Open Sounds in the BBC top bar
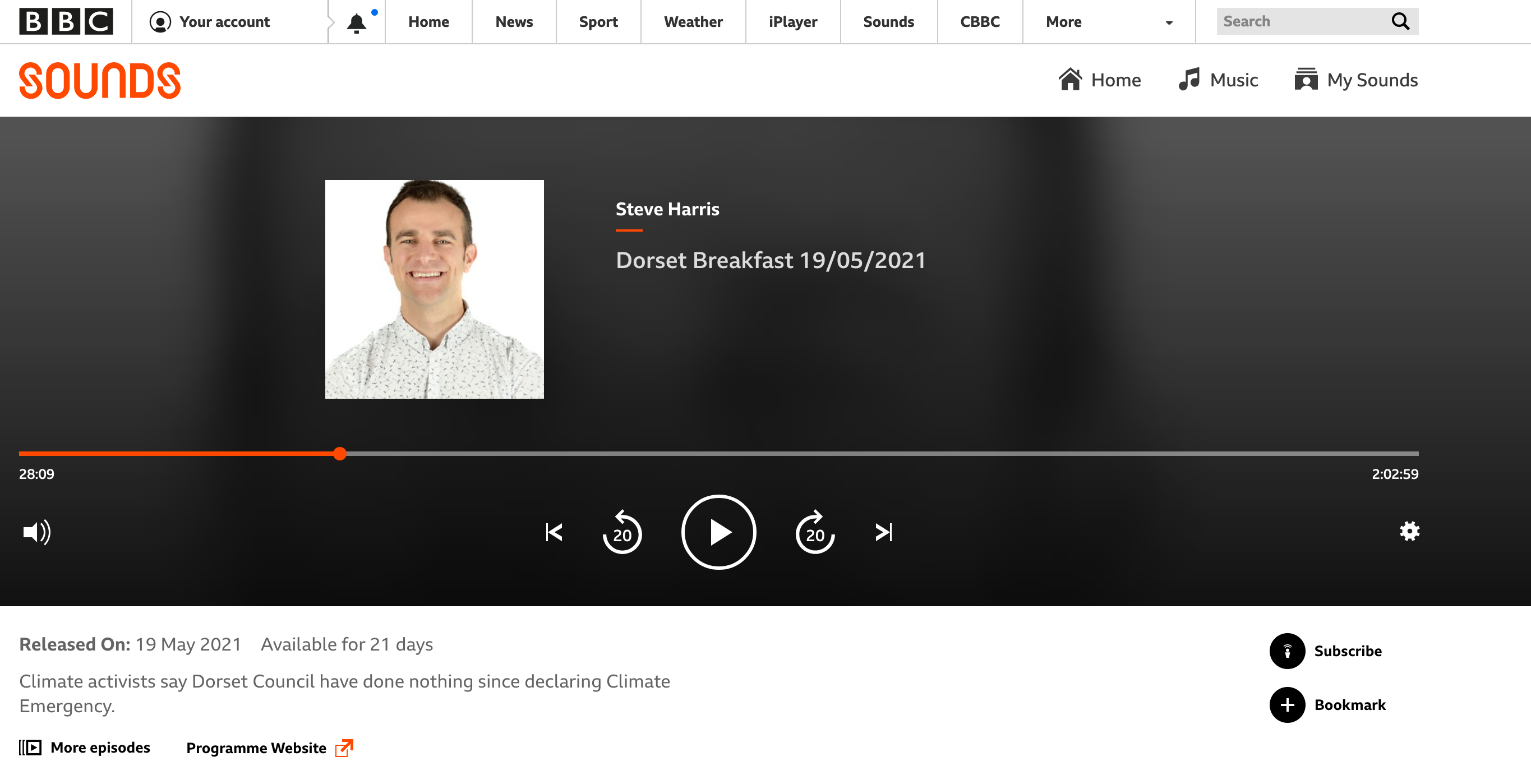The height and width of the screenshot is (784, 1531). click(x=888, y=21)
